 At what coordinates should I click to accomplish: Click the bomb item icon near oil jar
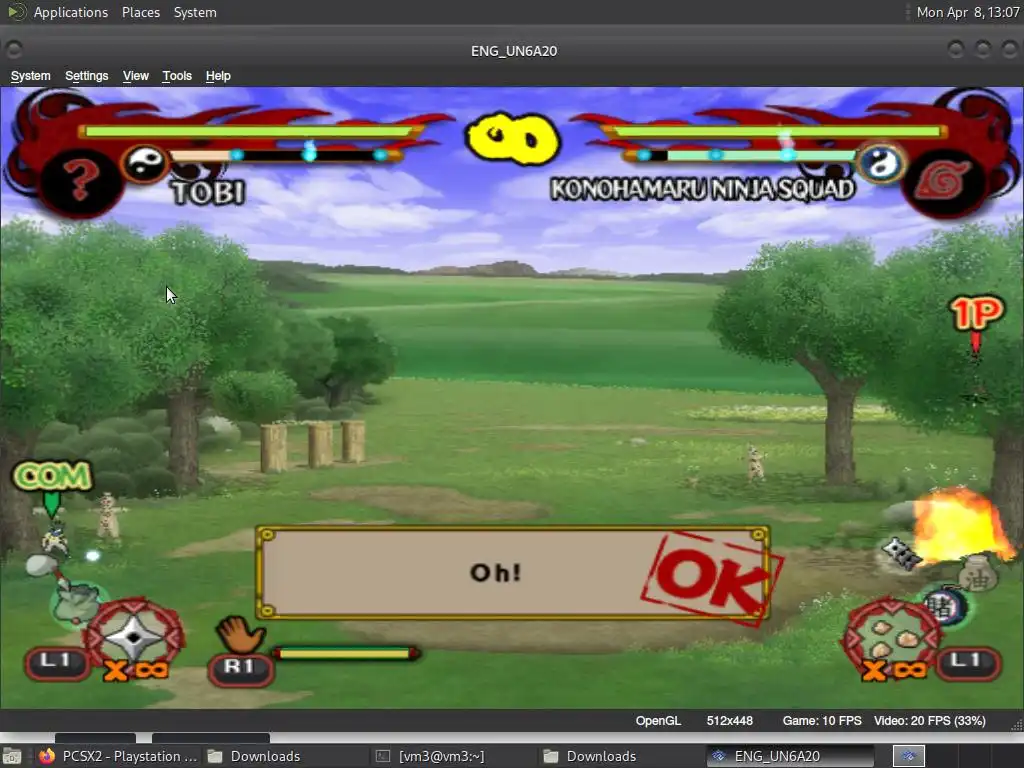tap(946, 605)
